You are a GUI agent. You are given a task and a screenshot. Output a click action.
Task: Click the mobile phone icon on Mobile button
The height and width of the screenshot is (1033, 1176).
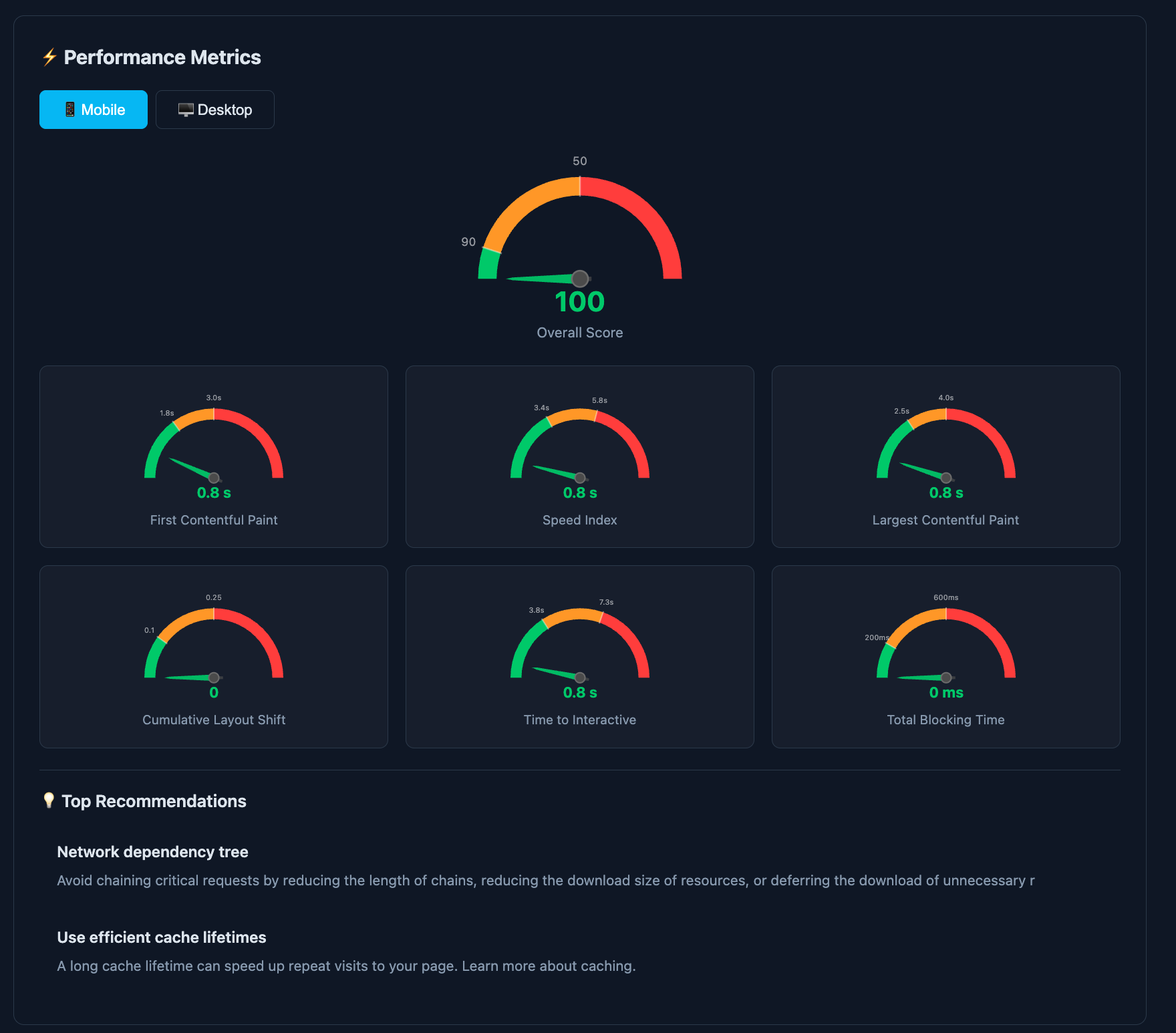click(69, 109)
